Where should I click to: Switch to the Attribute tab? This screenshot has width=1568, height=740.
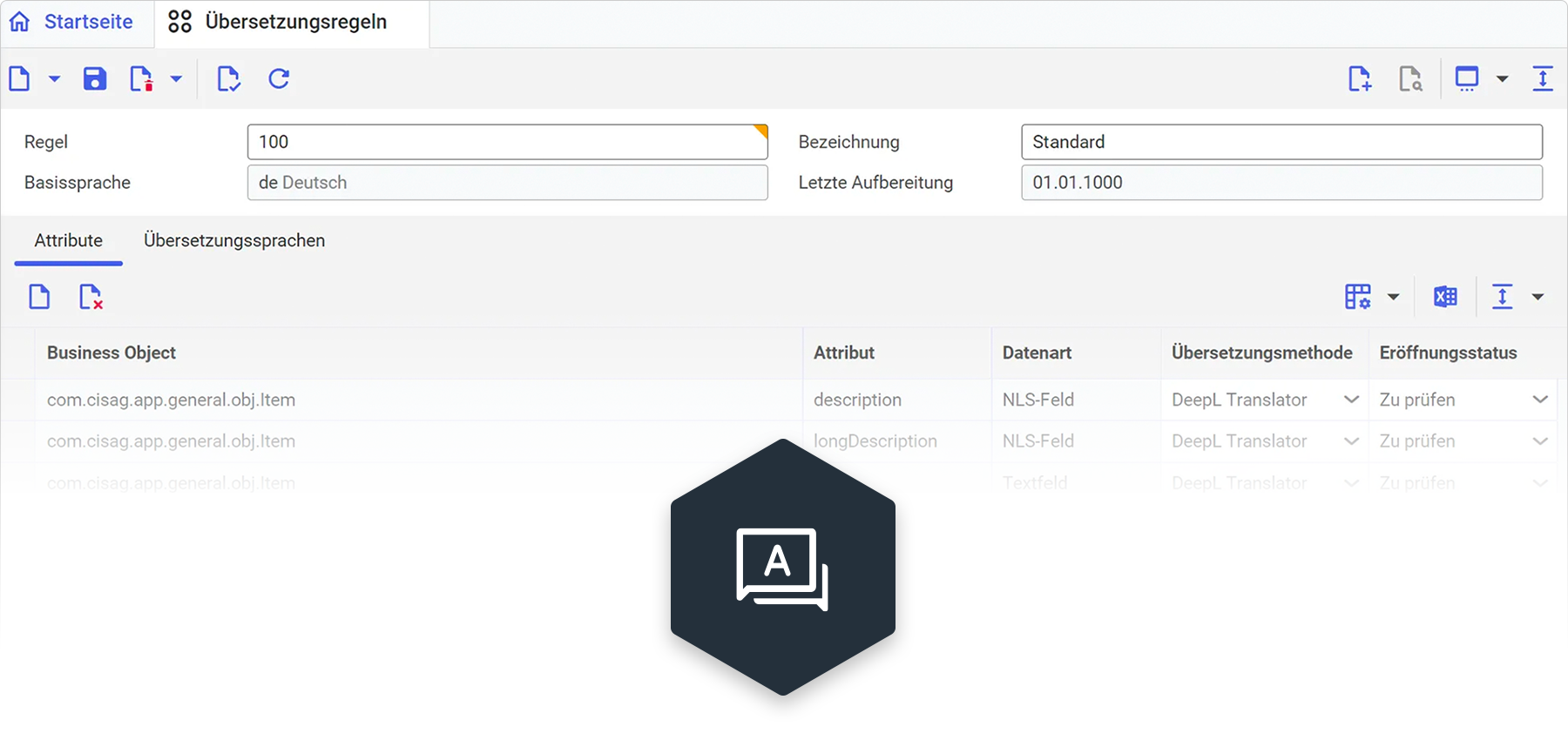coord(69,241)
